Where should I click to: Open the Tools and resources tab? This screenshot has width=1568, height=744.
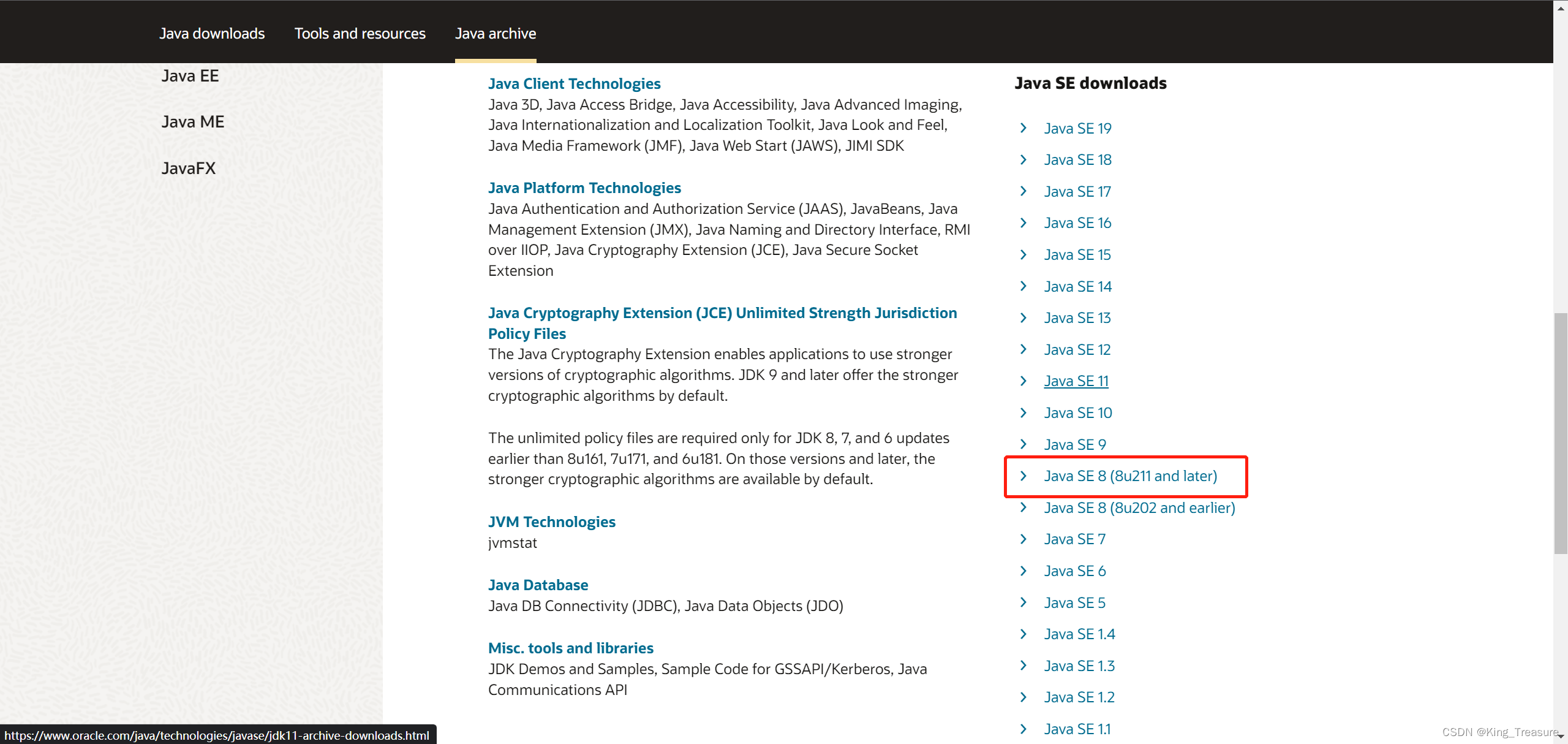[x=360, y=34]
